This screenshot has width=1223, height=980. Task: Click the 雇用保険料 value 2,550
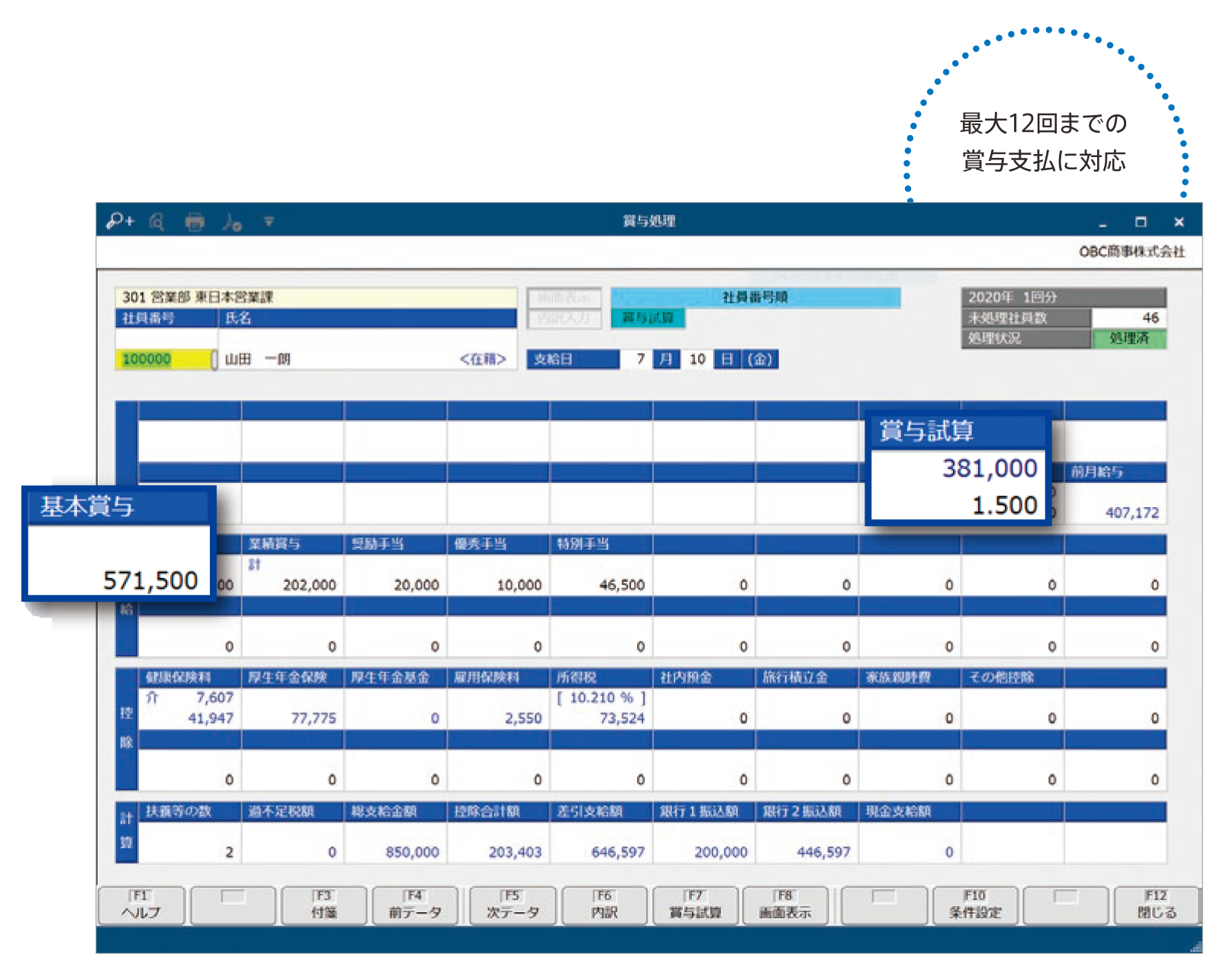523,718
